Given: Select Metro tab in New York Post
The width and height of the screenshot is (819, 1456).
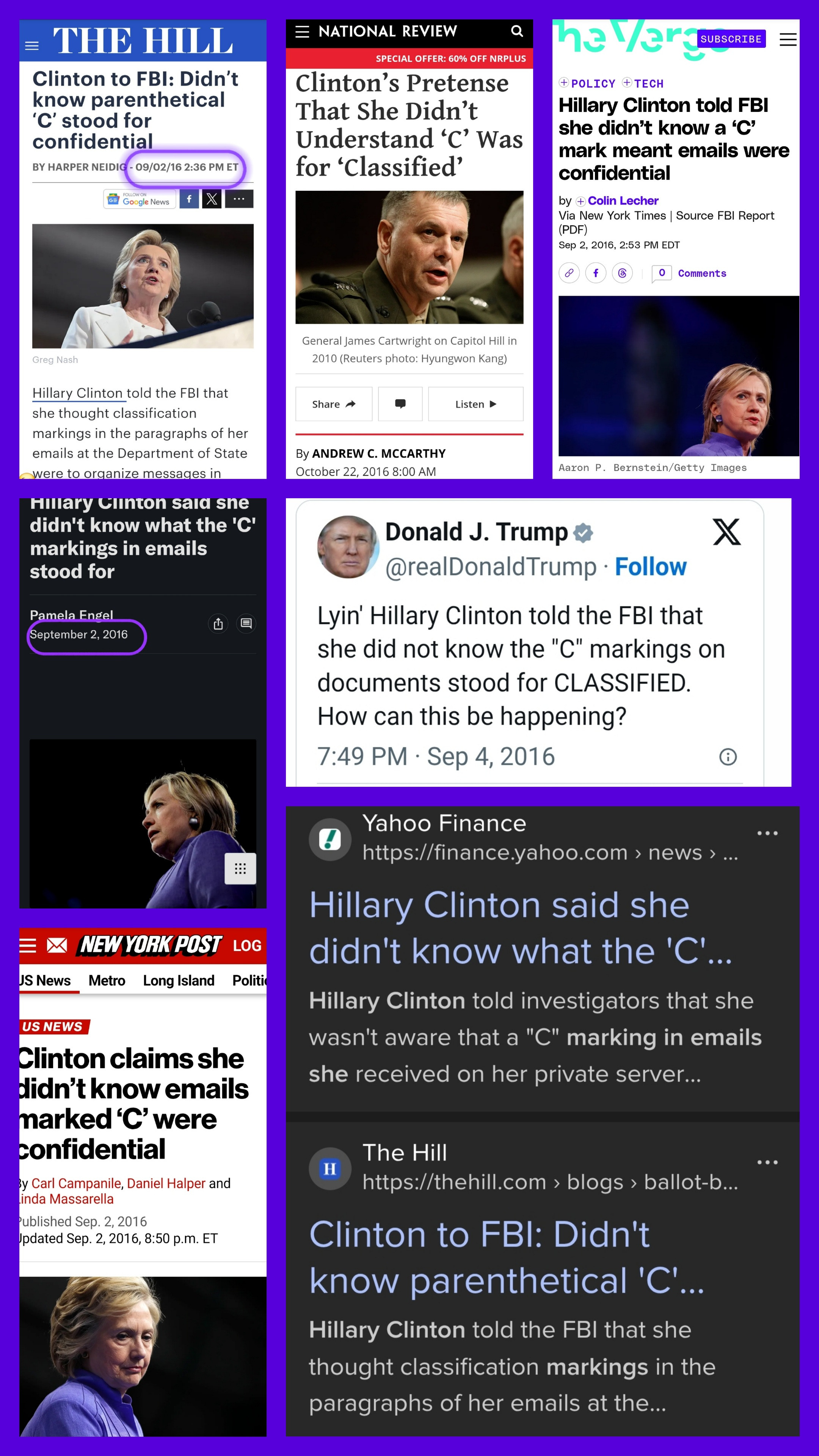Looking at the screenshot, I should tap(107, 981).
